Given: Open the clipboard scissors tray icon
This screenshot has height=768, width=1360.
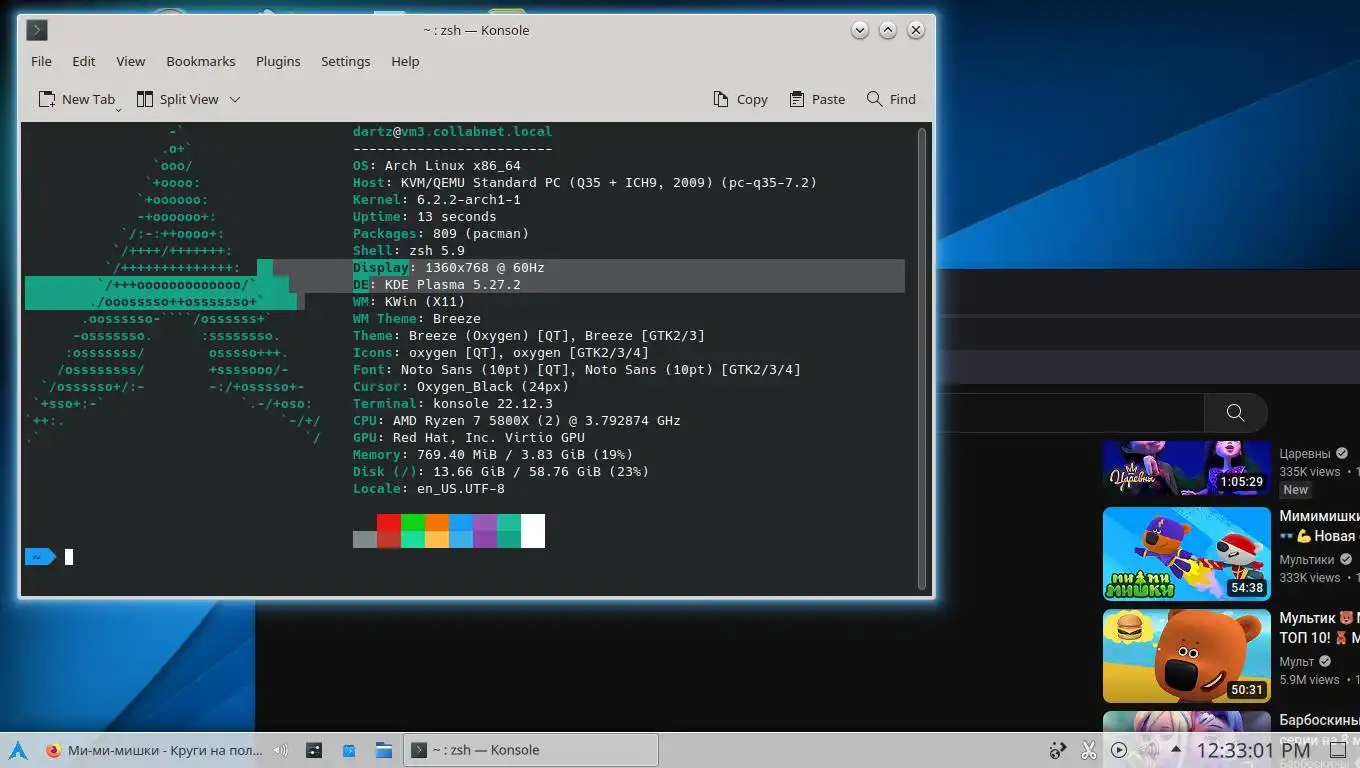Looking at the screenshot, I should (x=1089, y=750).
